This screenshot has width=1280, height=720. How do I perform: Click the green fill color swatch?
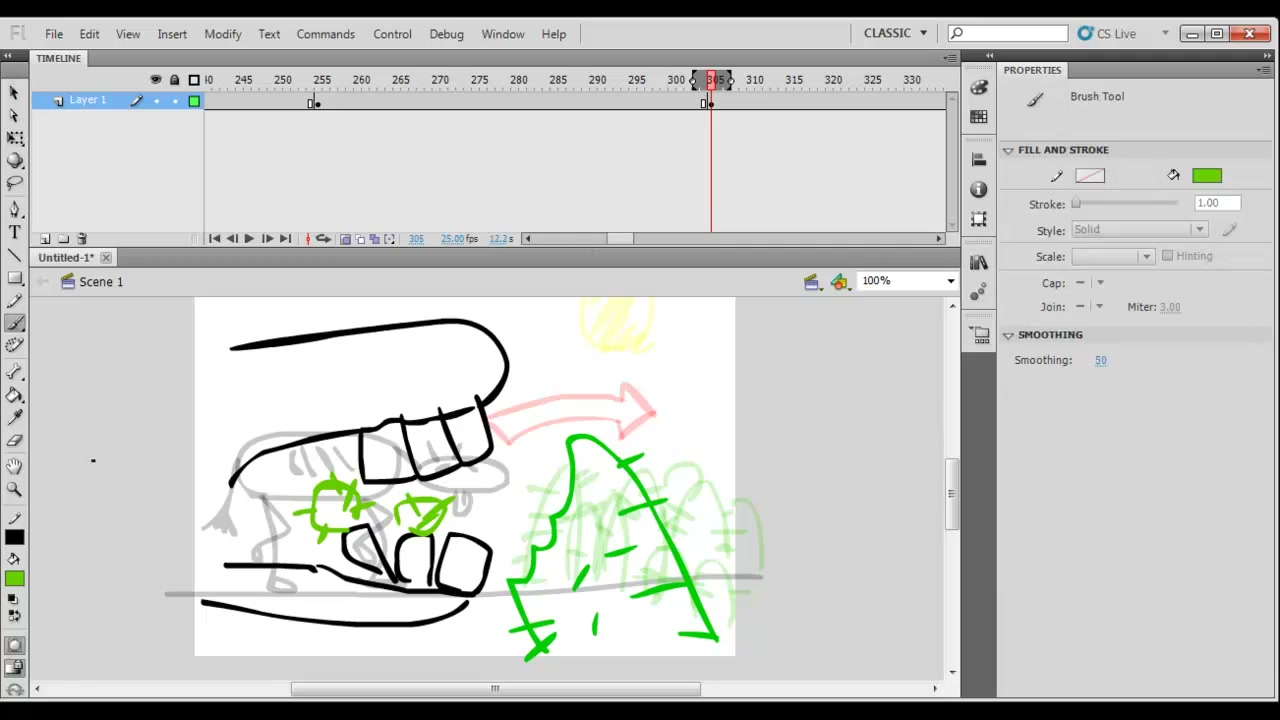point(1207,176)
